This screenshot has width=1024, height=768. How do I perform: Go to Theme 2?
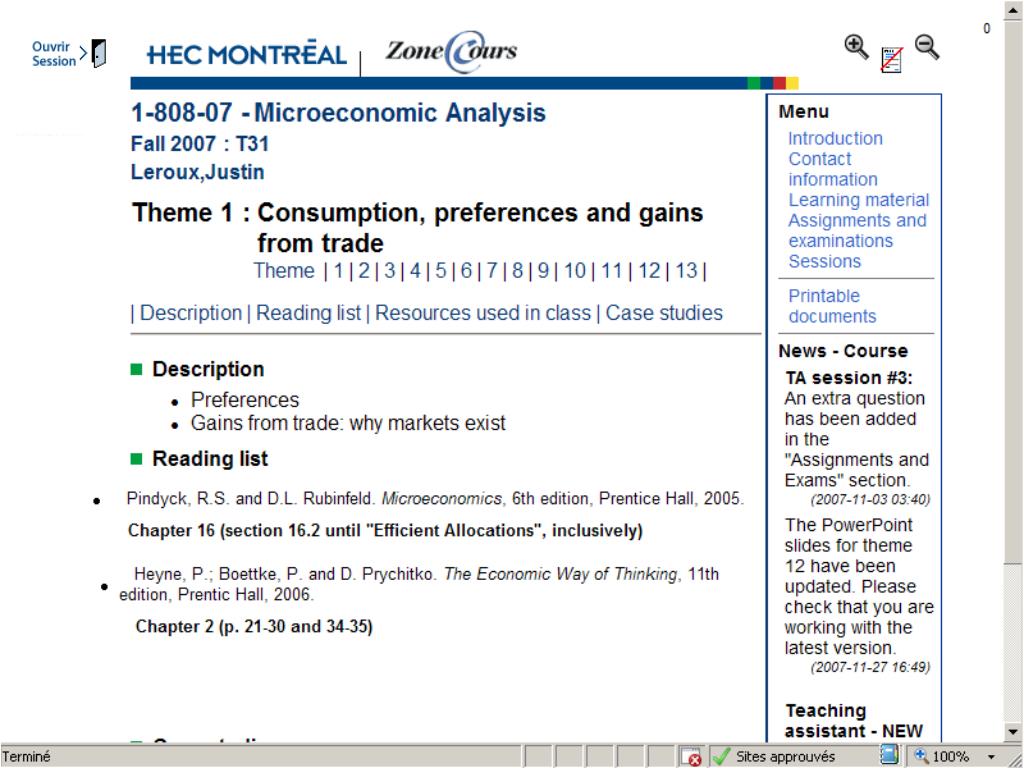pyautogui.click(x=364, y=270)
